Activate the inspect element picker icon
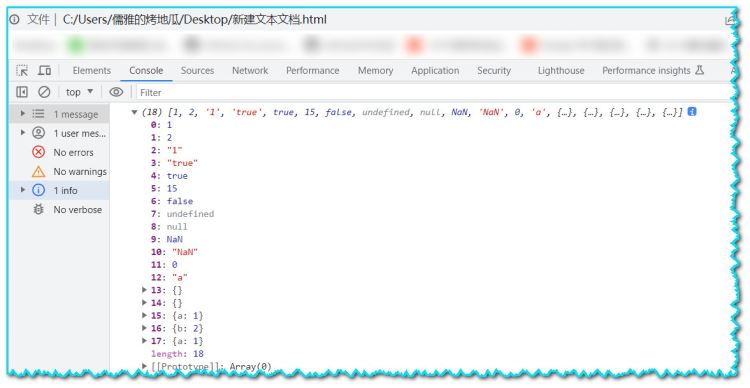 [x=22, y=70]
